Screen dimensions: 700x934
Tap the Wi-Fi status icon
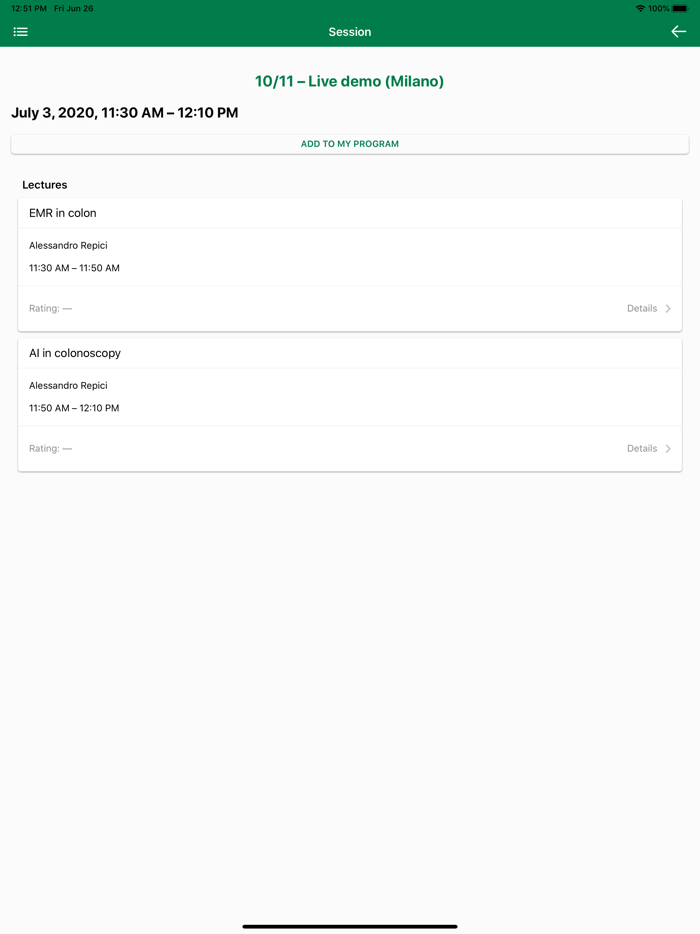pyautogui.click(x=640, y=8)
